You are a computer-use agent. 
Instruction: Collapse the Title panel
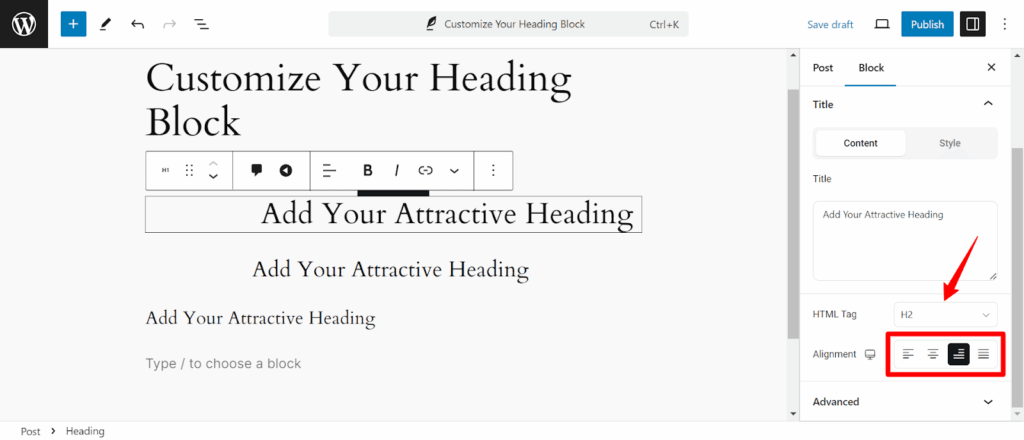coord(988,104)
